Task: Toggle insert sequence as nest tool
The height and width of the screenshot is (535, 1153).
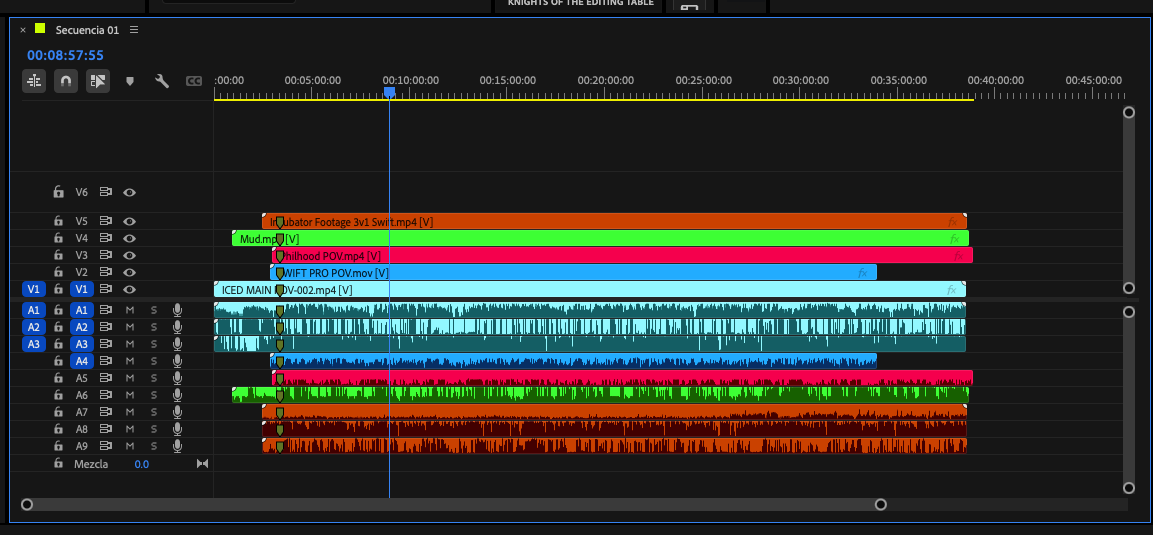Action: tap(34, 81)
